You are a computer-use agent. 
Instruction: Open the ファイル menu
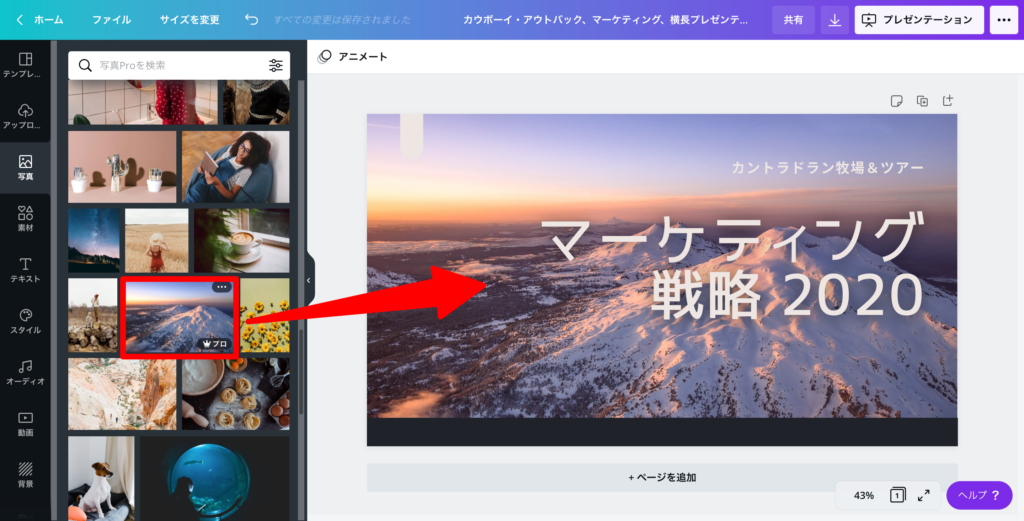click(x=112, y=20)
